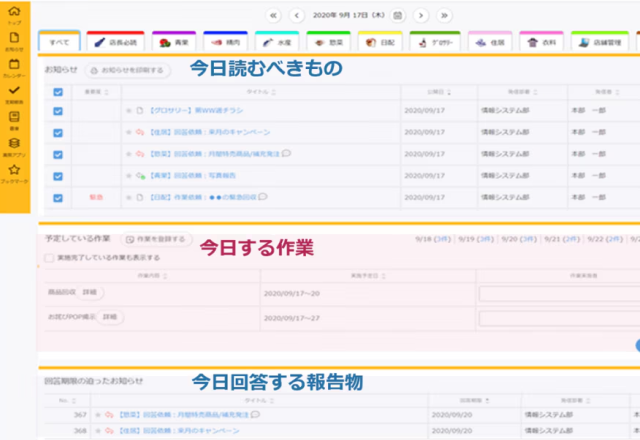This screenshot has height=440, width=640.
Task: Go to next day with right arrow
Action: 421,15
